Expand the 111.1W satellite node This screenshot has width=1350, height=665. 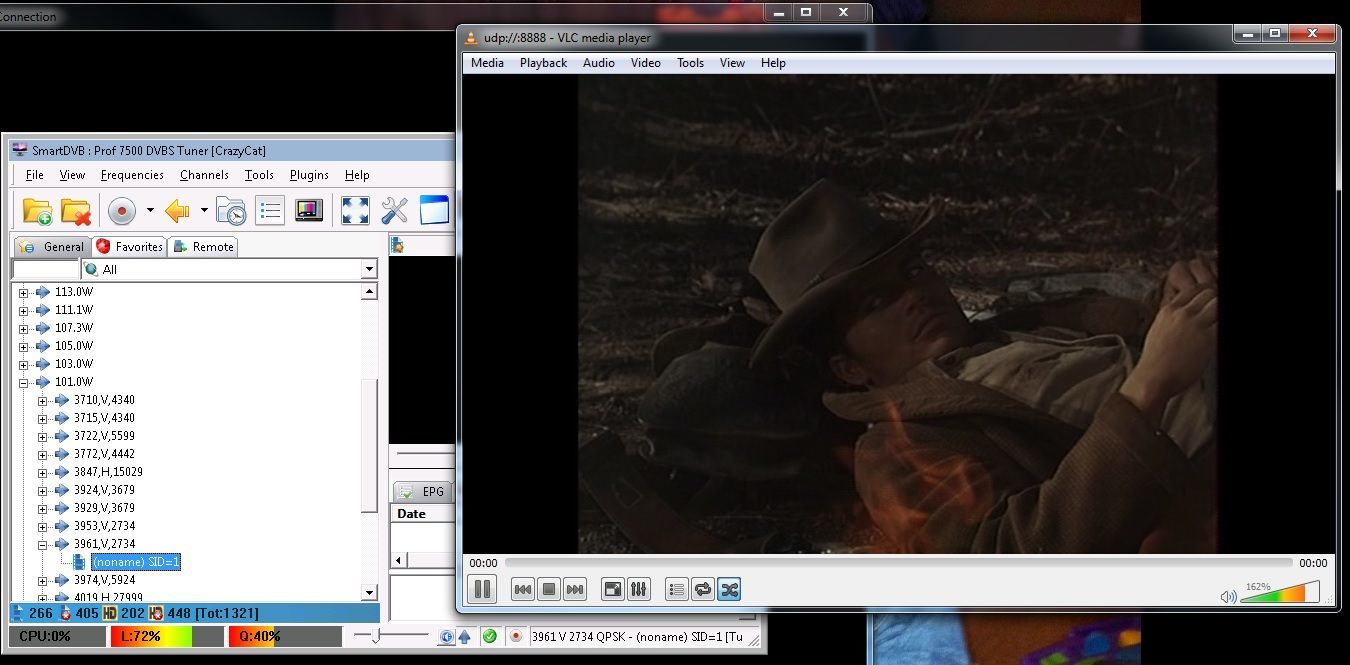tap(23, 310)
